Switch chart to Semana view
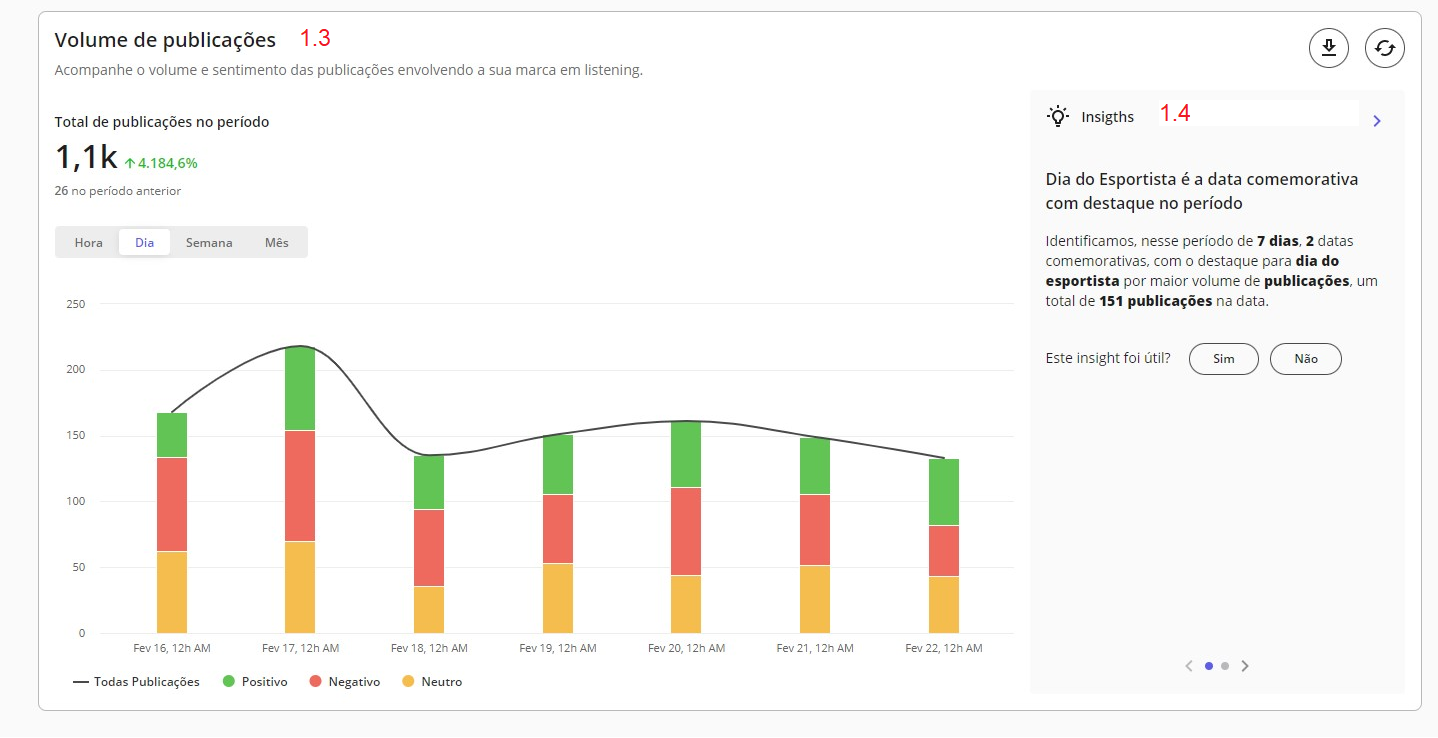The width and height of the screenshot is (1438, 738). 209,243
